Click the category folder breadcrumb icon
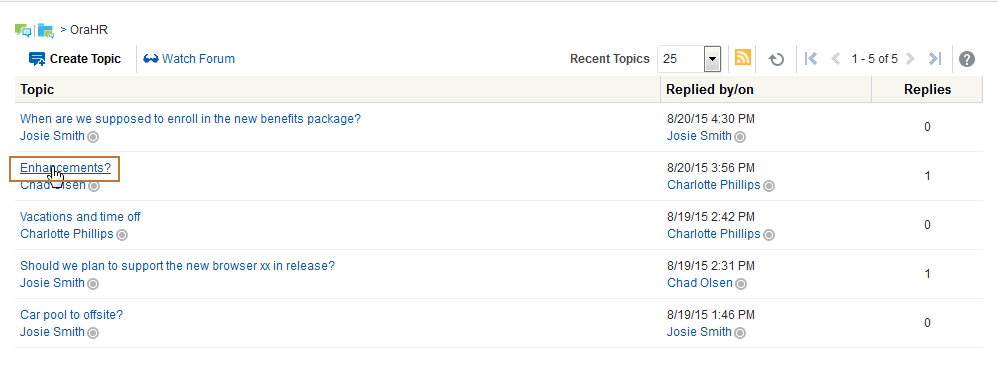 pos(45,30)
